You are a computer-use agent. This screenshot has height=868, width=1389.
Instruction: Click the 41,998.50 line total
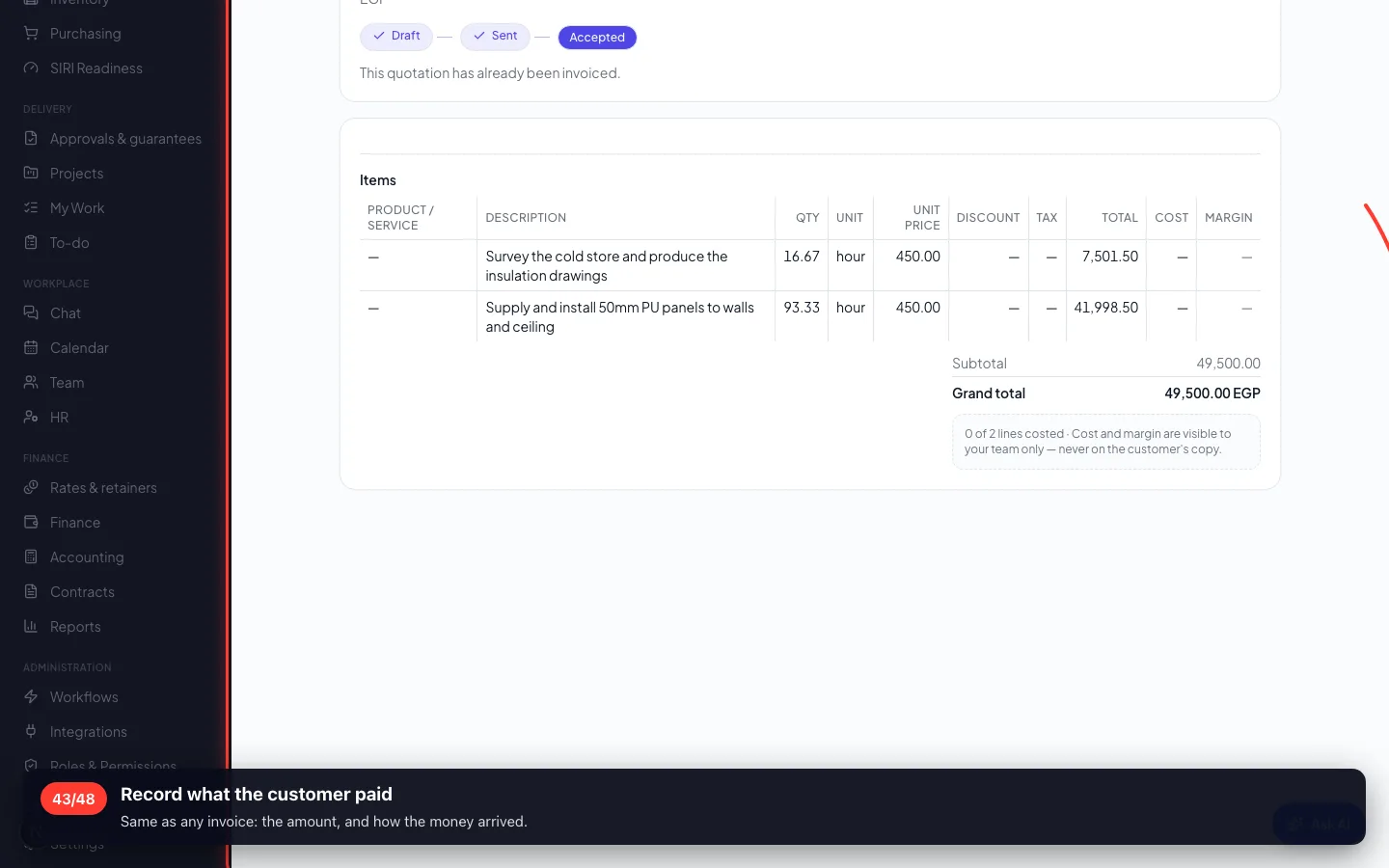[1106, 308]
